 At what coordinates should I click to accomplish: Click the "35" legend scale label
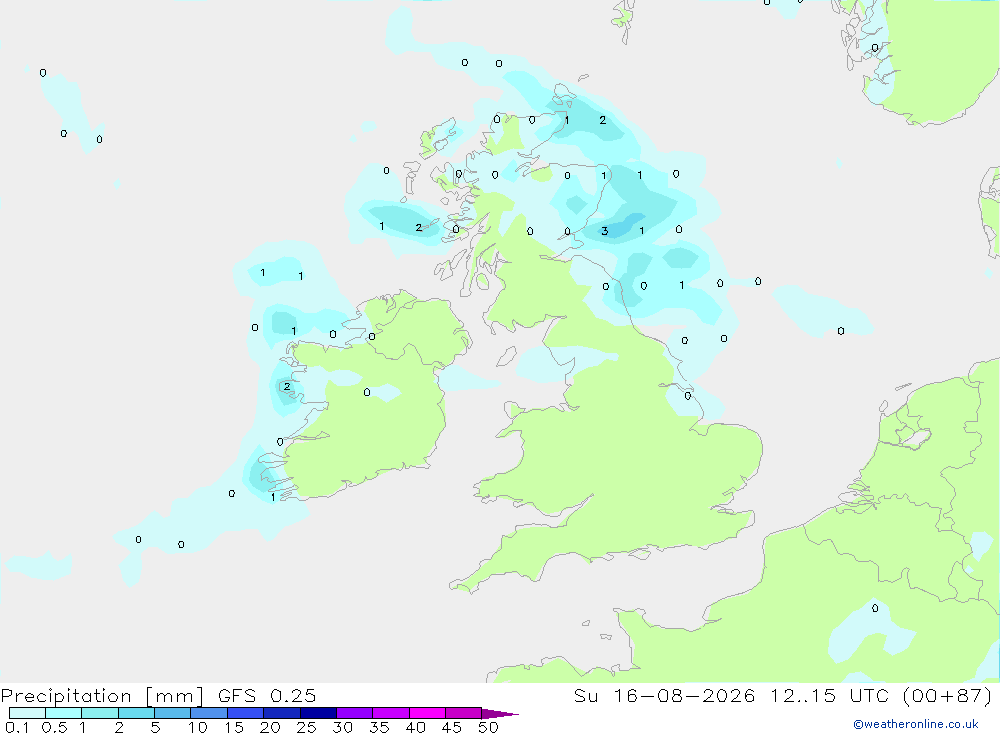379,727
